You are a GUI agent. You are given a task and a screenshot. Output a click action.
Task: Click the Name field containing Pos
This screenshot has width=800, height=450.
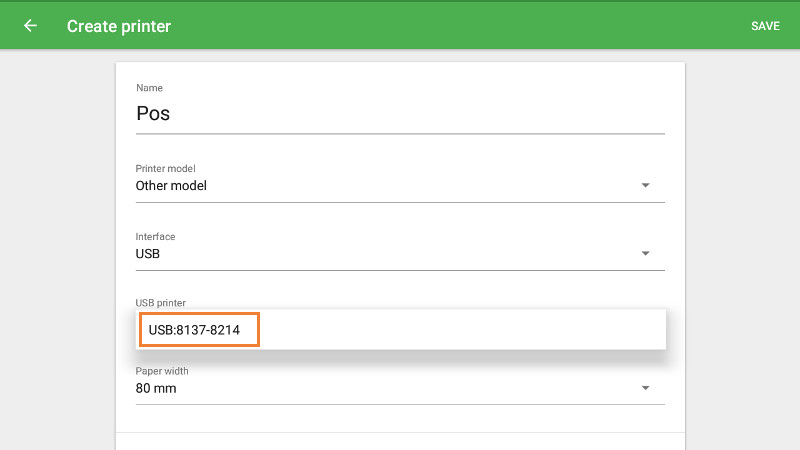(400, 114)
